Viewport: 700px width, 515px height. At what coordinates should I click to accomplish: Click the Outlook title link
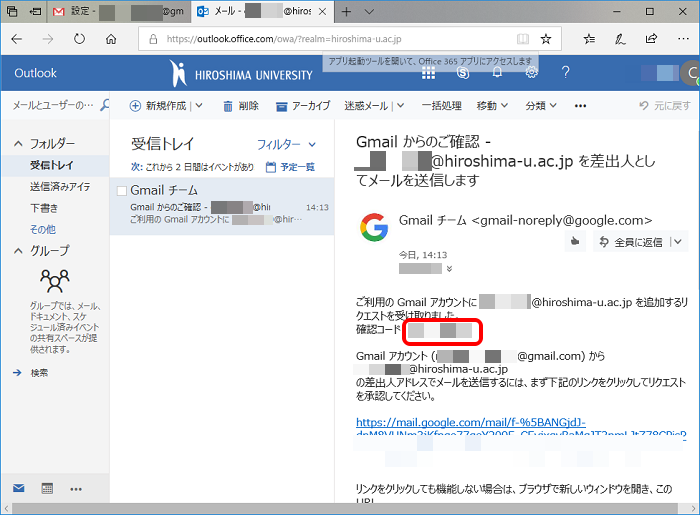pos(35,73)
